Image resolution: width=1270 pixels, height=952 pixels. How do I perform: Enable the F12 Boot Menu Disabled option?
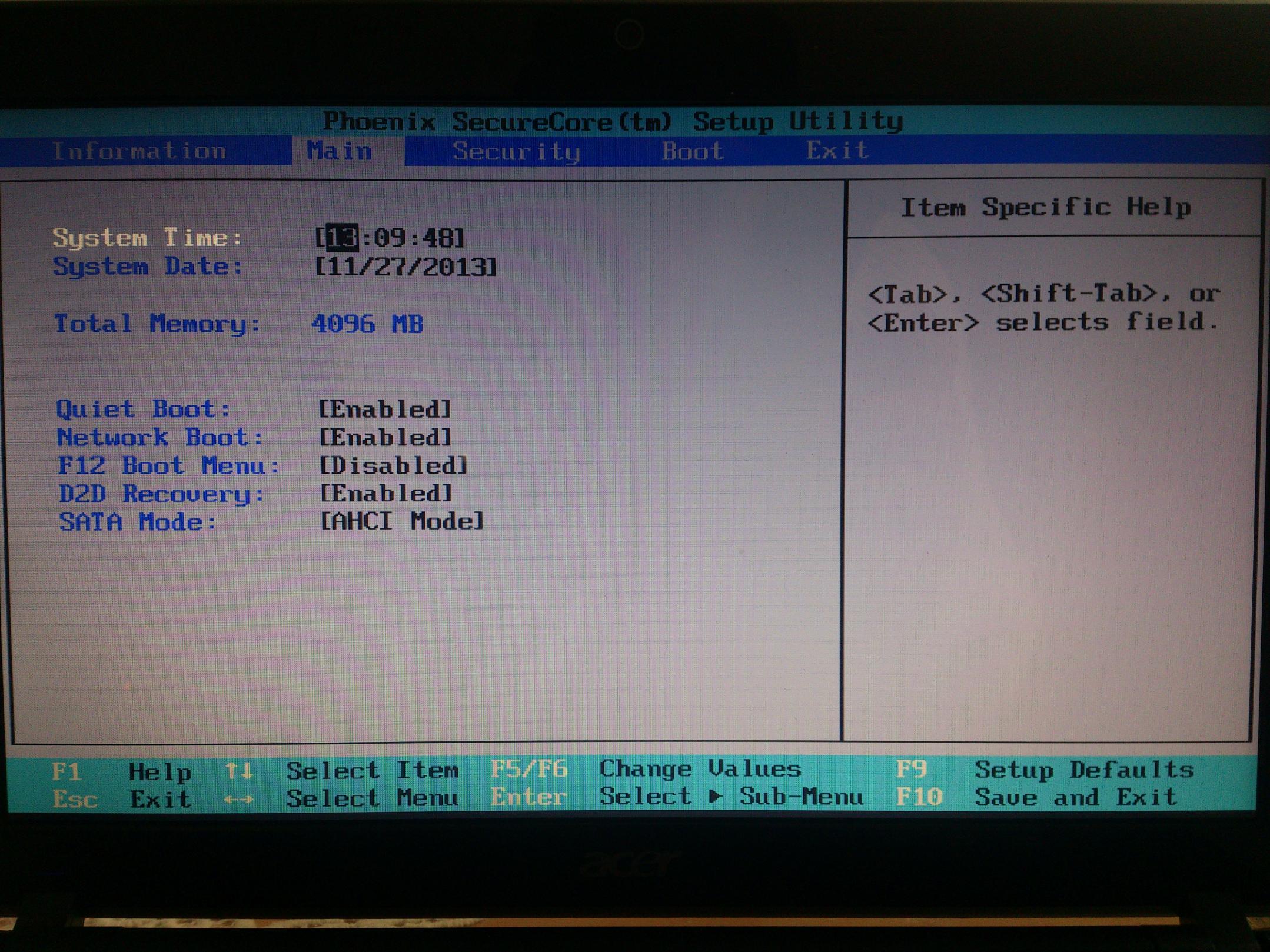(x=393, y=466)
